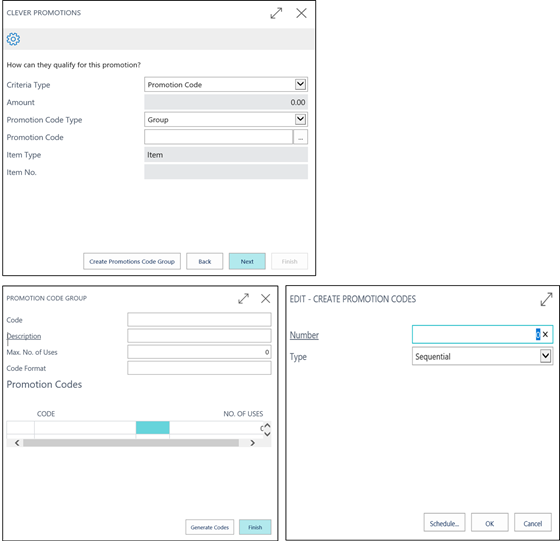Click the Promotion Codes section heading
560x541 pixels.
point(44,384)
